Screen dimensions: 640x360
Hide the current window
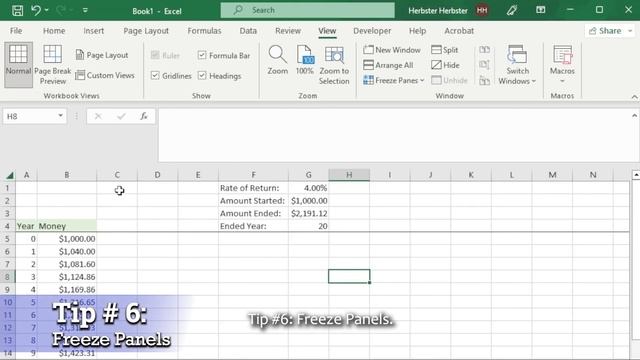(x=445, y=65)
